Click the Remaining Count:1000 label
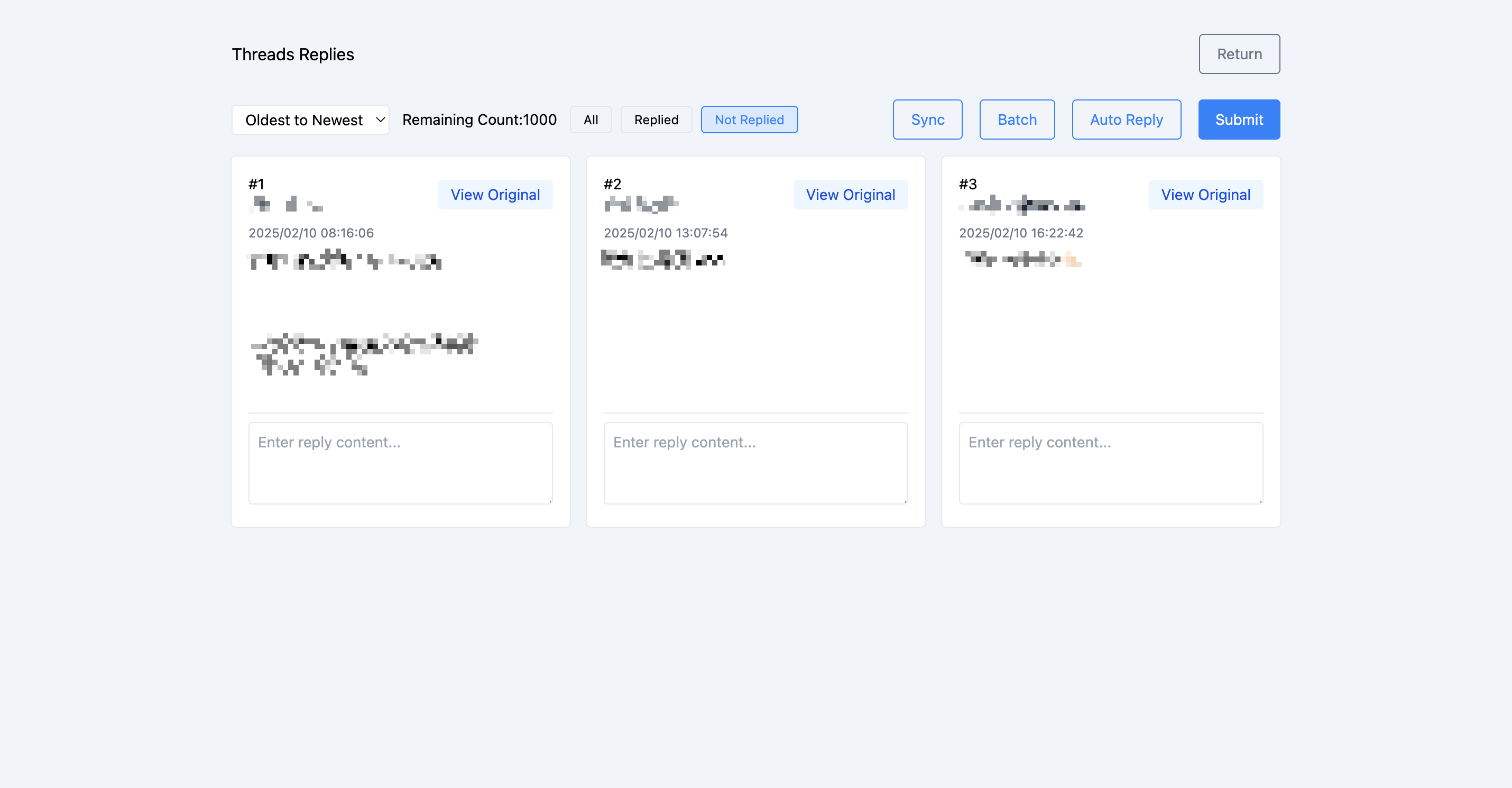1512x788 pixels. pos(480,120)
